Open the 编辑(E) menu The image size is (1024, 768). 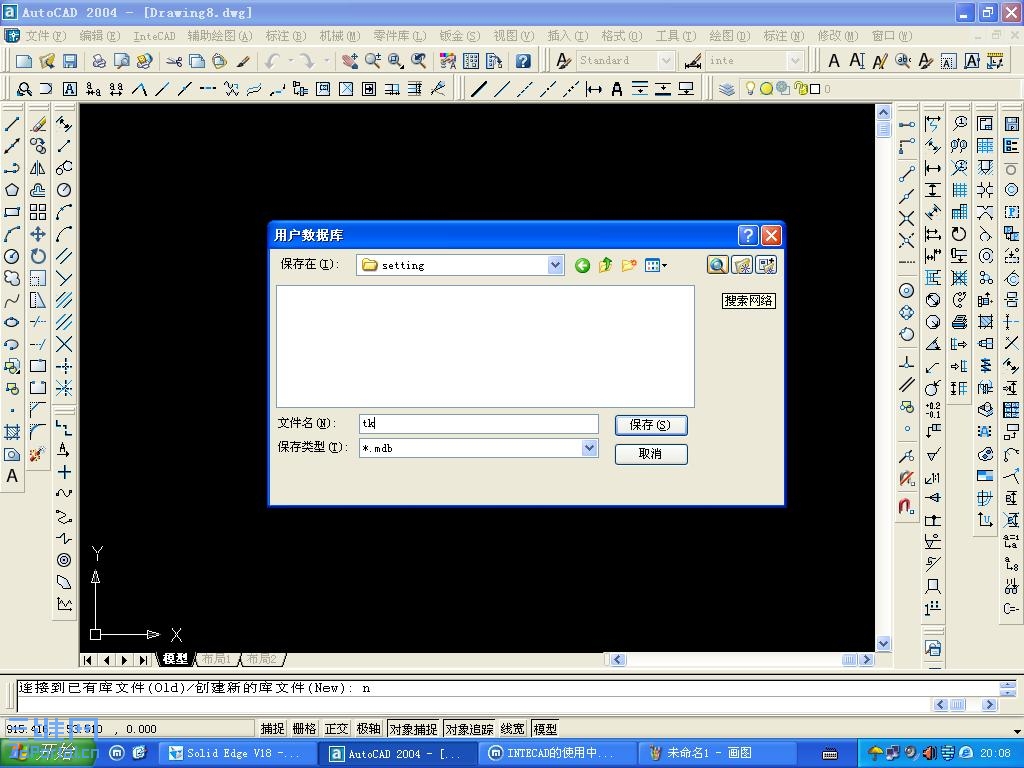click(99, 36)
